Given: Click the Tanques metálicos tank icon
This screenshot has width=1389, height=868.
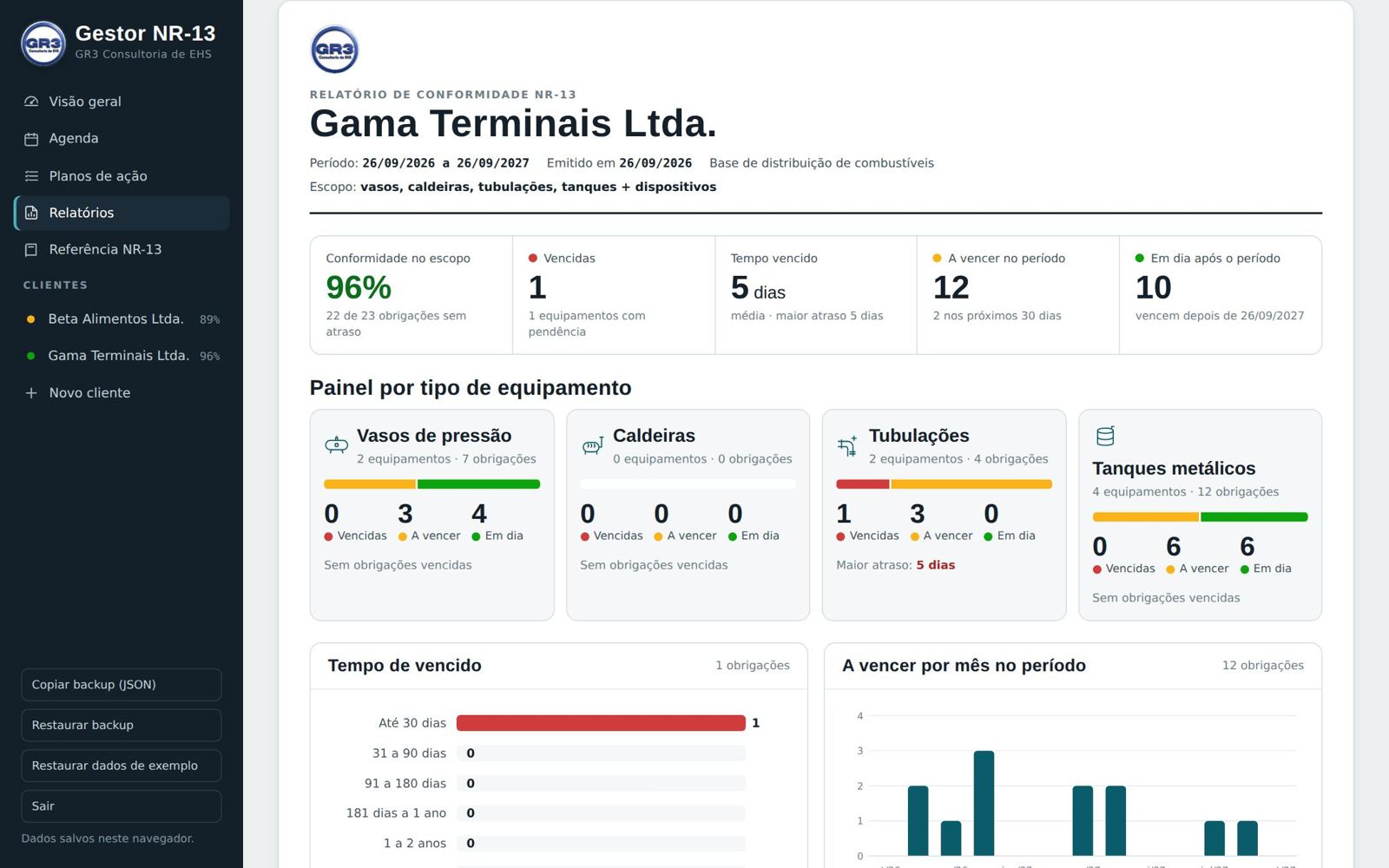Looking at the screenshot, I should (x=1105, y=436).
